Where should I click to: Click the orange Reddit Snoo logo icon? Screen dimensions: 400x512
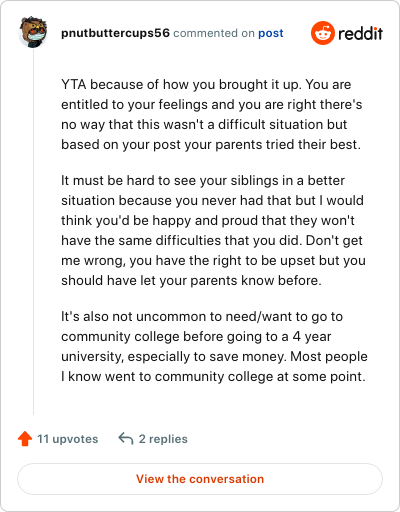323,33
